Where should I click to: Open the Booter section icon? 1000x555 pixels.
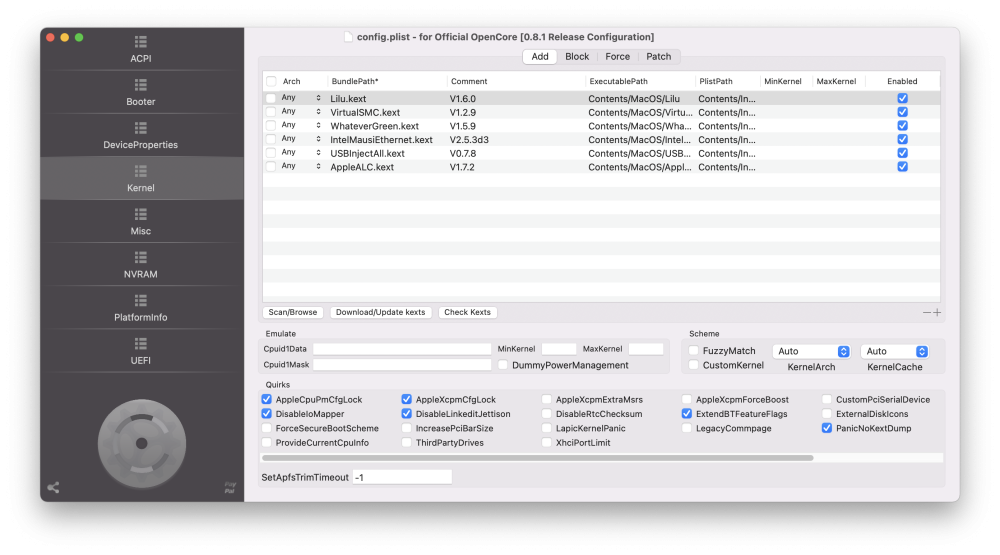141,85
